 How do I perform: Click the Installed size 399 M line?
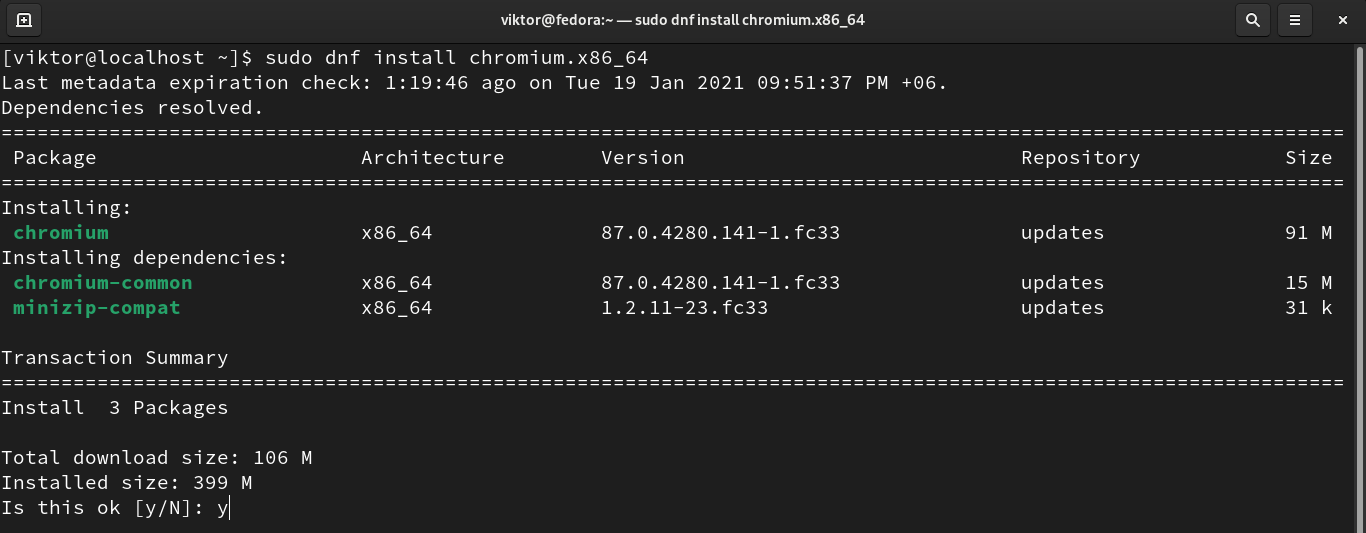point(126,483)
